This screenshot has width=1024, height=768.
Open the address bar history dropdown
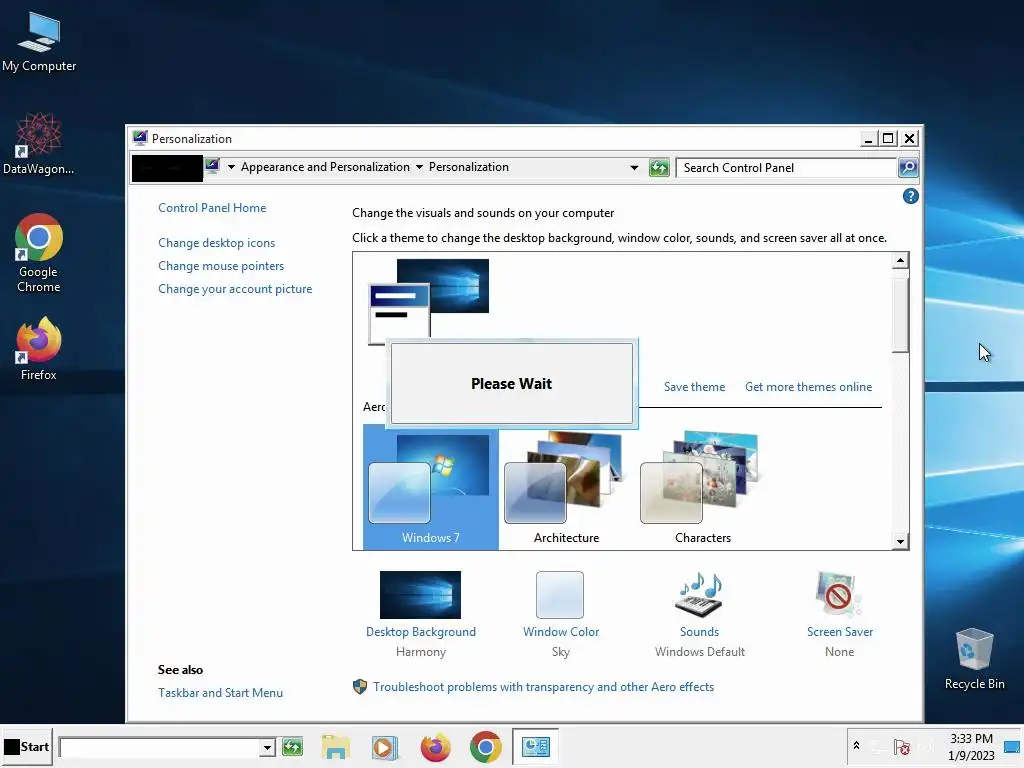tap(633, 168)
